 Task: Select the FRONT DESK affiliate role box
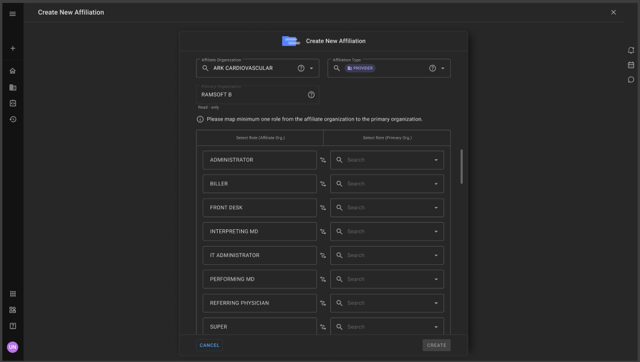260,208
